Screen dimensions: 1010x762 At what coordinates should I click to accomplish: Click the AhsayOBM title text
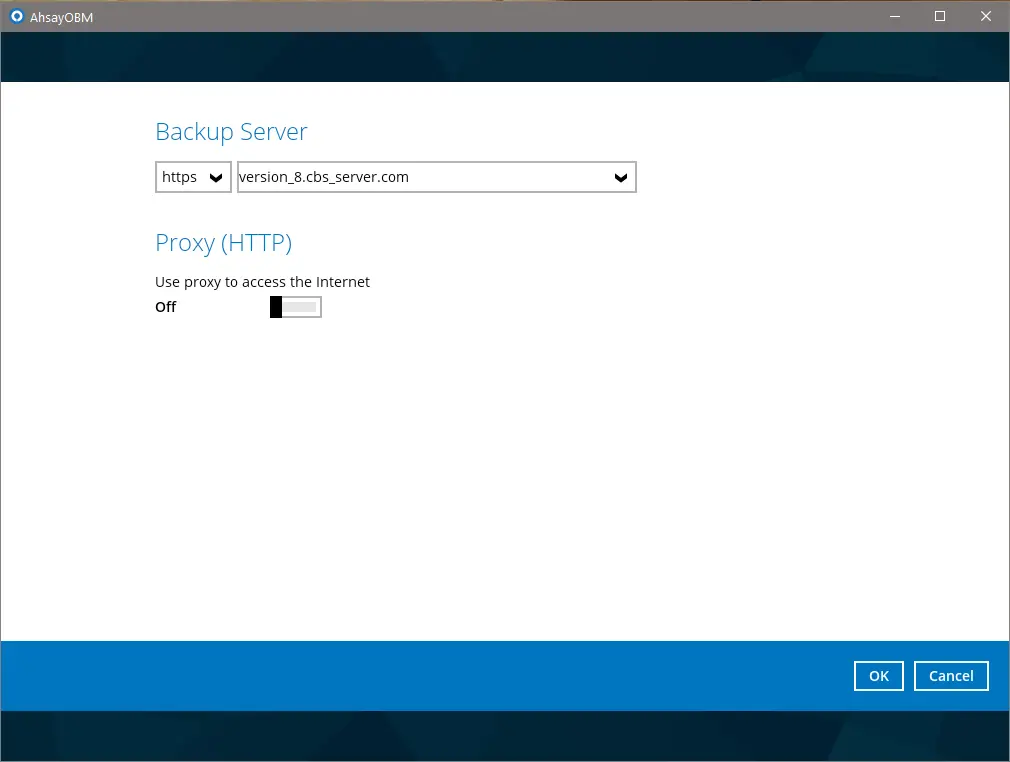pyautogui.click(x=62, y=16)
